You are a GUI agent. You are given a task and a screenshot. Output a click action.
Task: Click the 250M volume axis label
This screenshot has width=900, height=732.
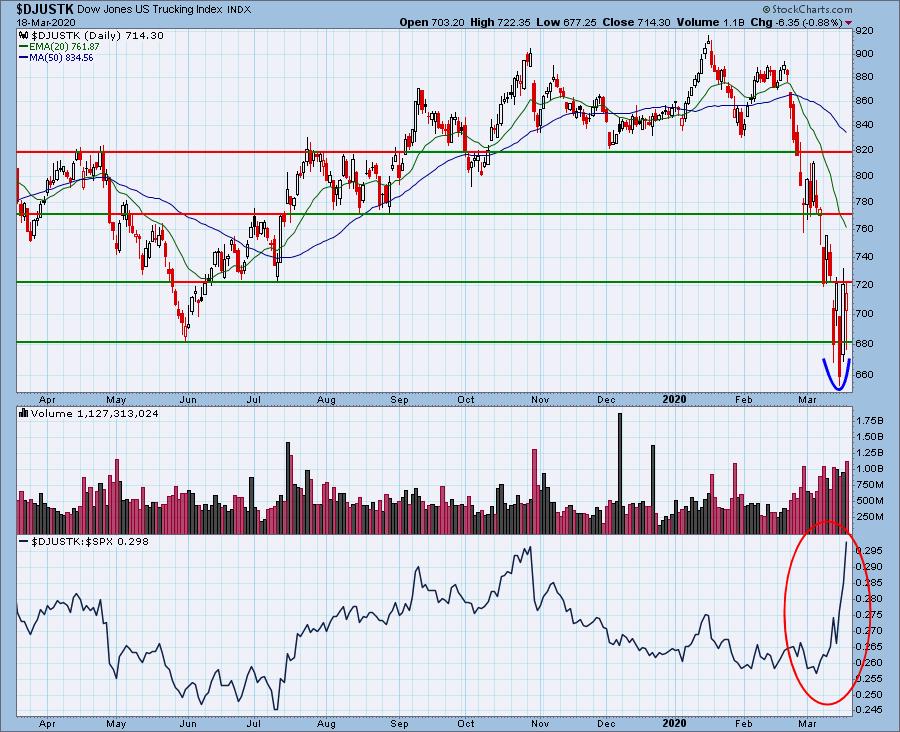(x=870, y=517)
